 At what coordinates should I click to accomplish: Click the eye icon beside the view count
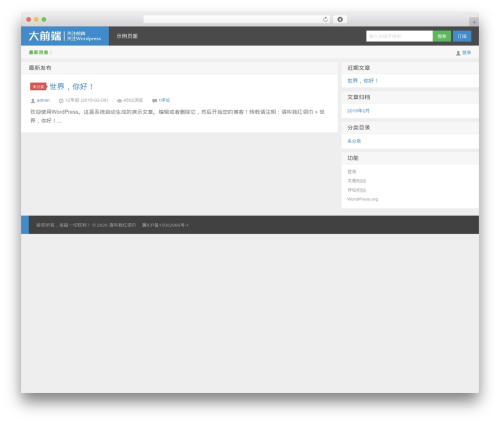119,100
